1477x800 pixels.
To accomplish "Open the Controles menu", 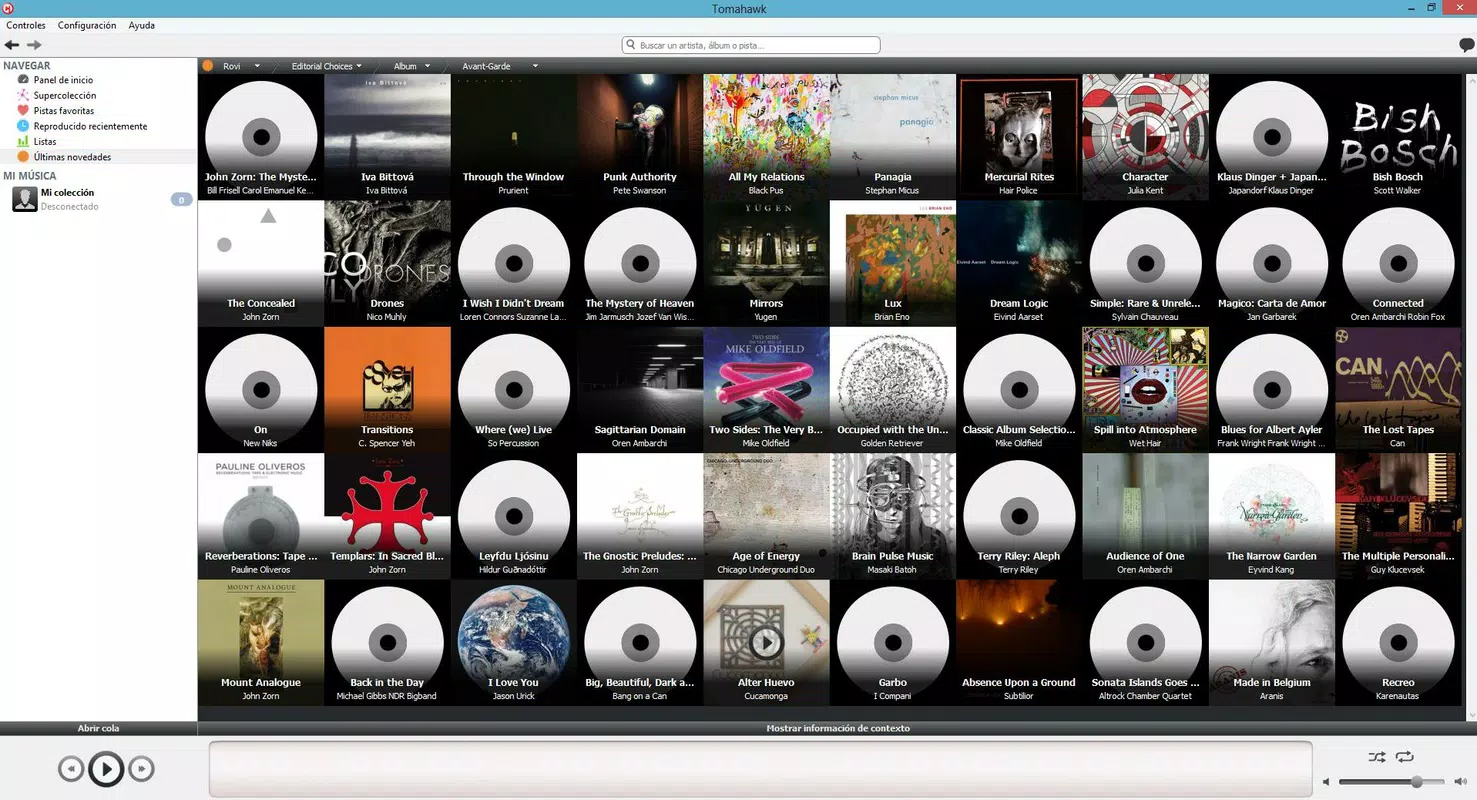I will click(x=26, y=25).
